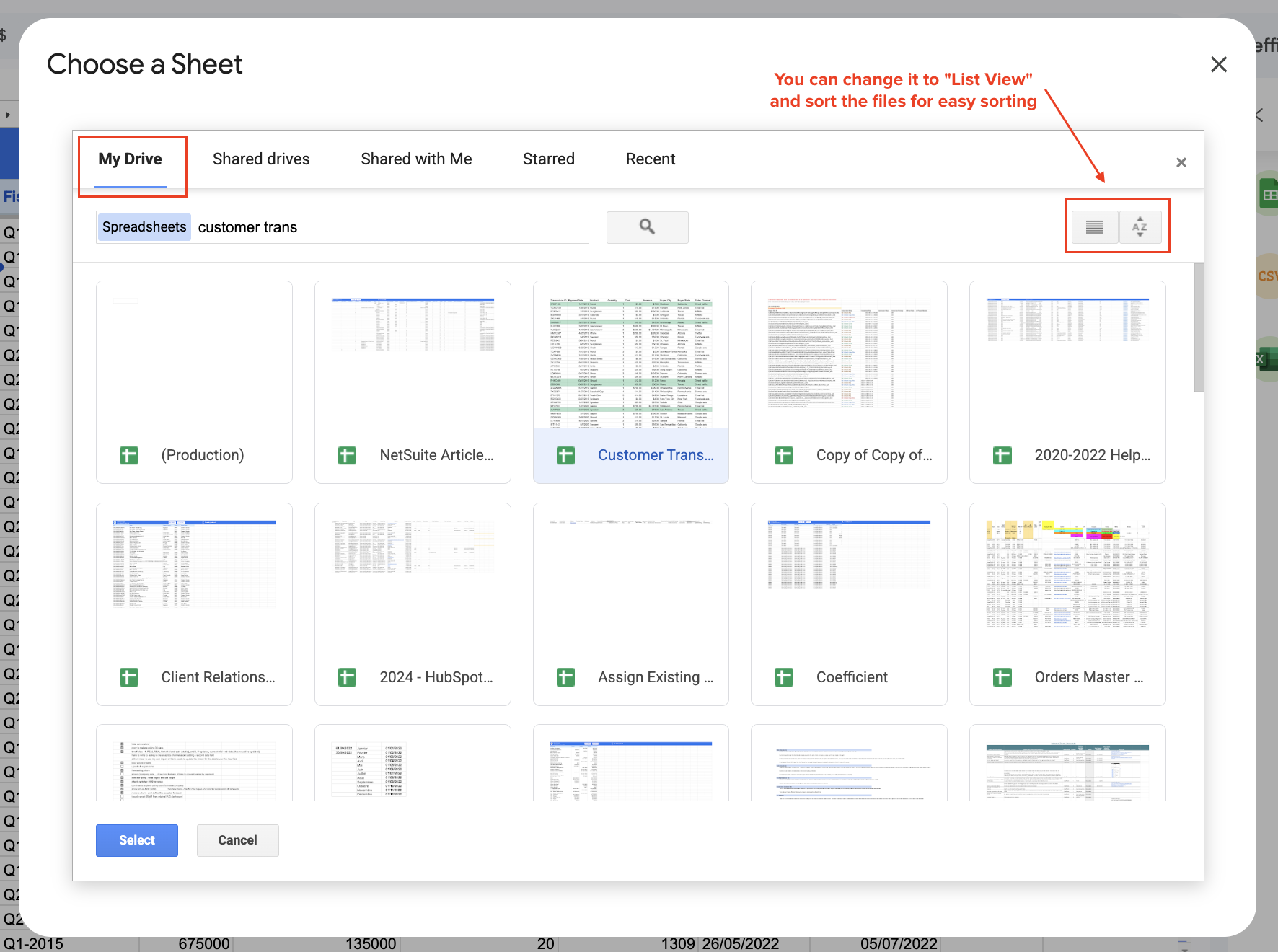Image resolution: width=1278 pixels, height=952 pixels.
Task: Go to the Starred tab
Action: [548, 159]
